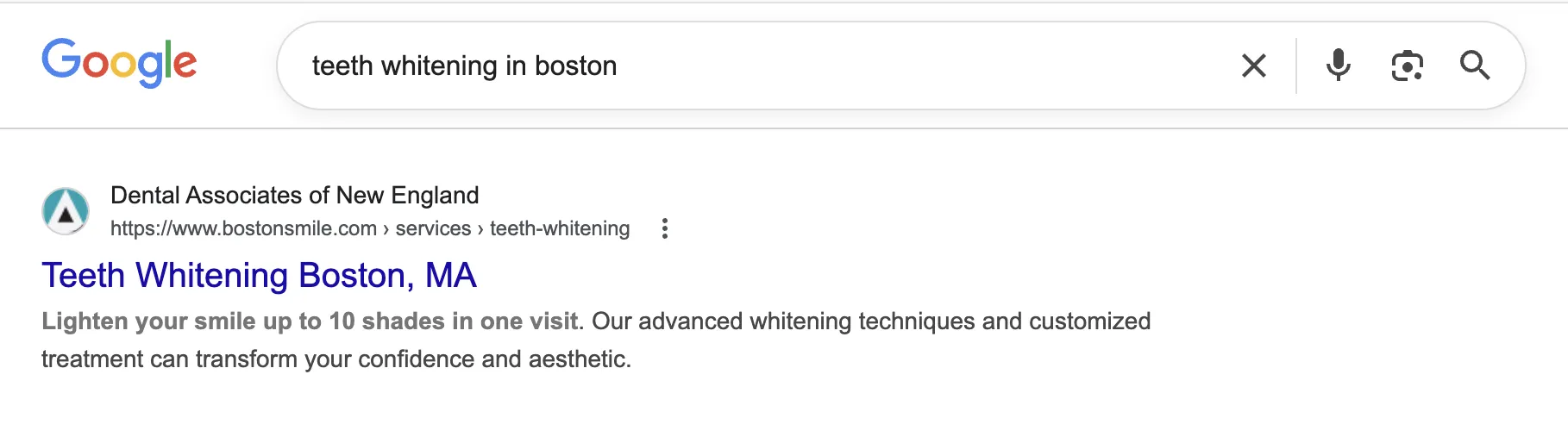
Task: Click "services" in the result breadcrumb
Action: click(x=433, y=228)
